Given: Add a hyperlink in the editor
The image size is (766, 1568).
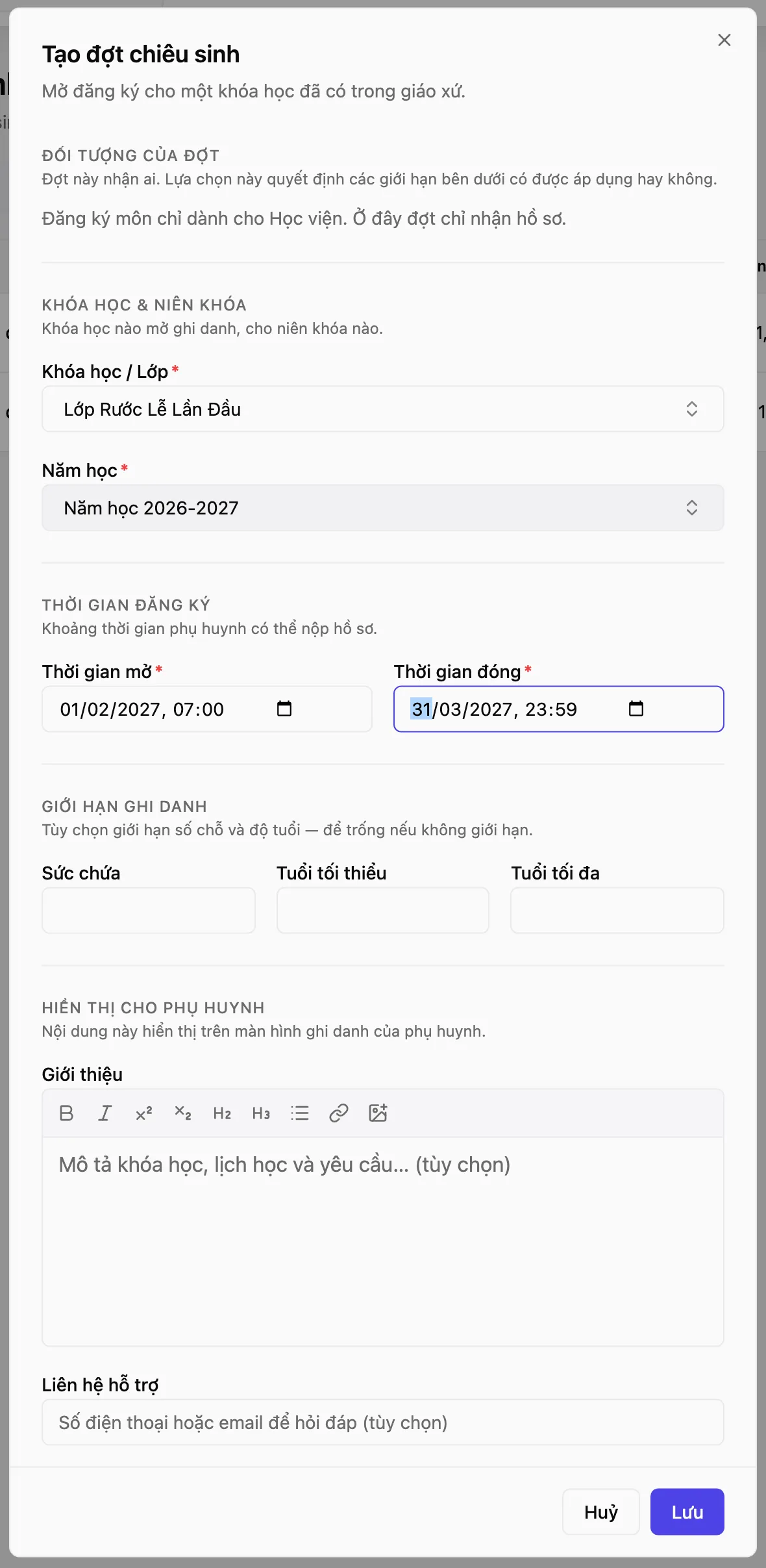Looking at the screenshot, I should click(x=339, y=1113).
